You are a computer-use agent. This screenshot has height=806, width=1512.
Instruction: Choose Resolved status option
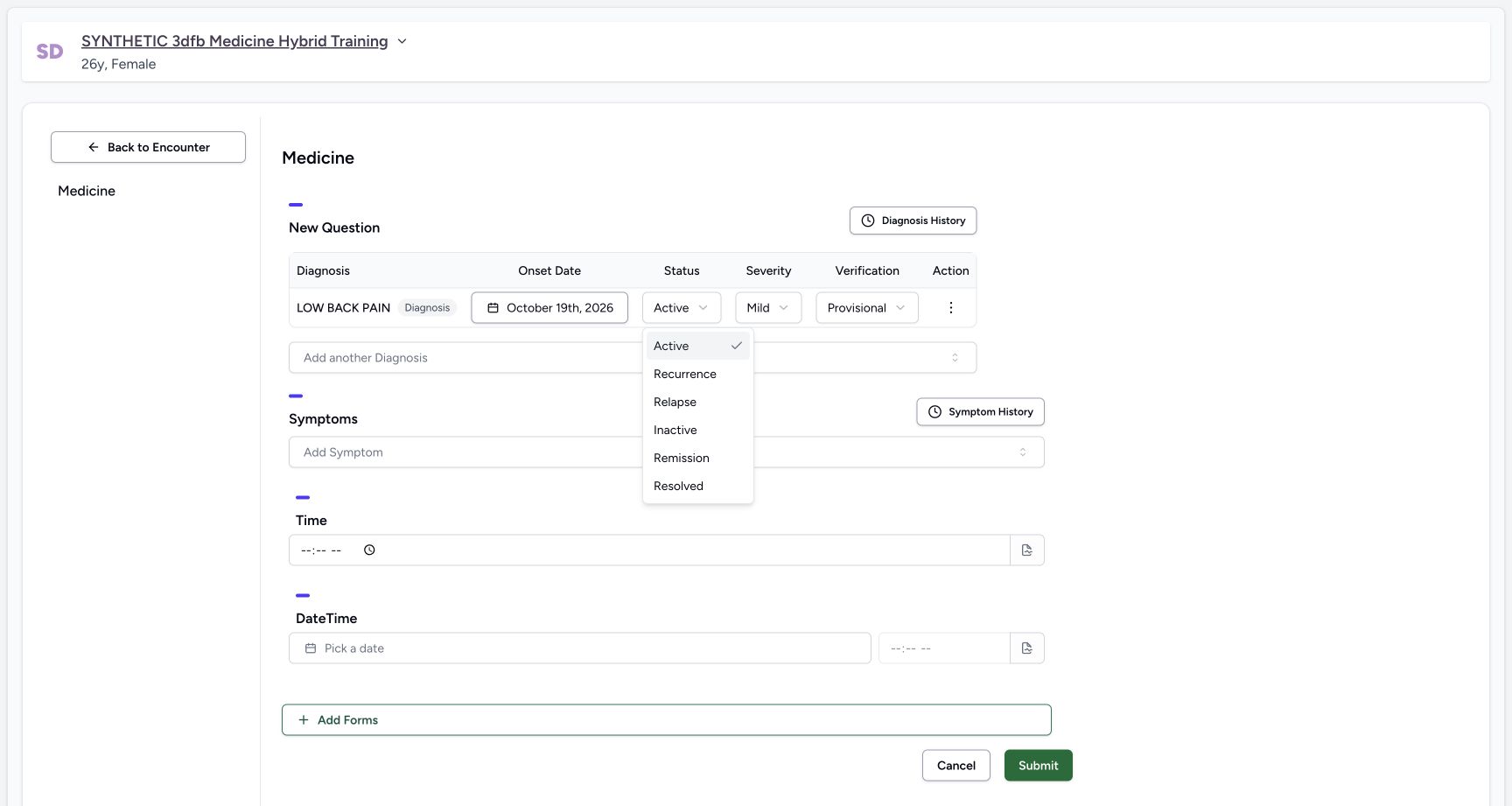(x=697, y=486)
